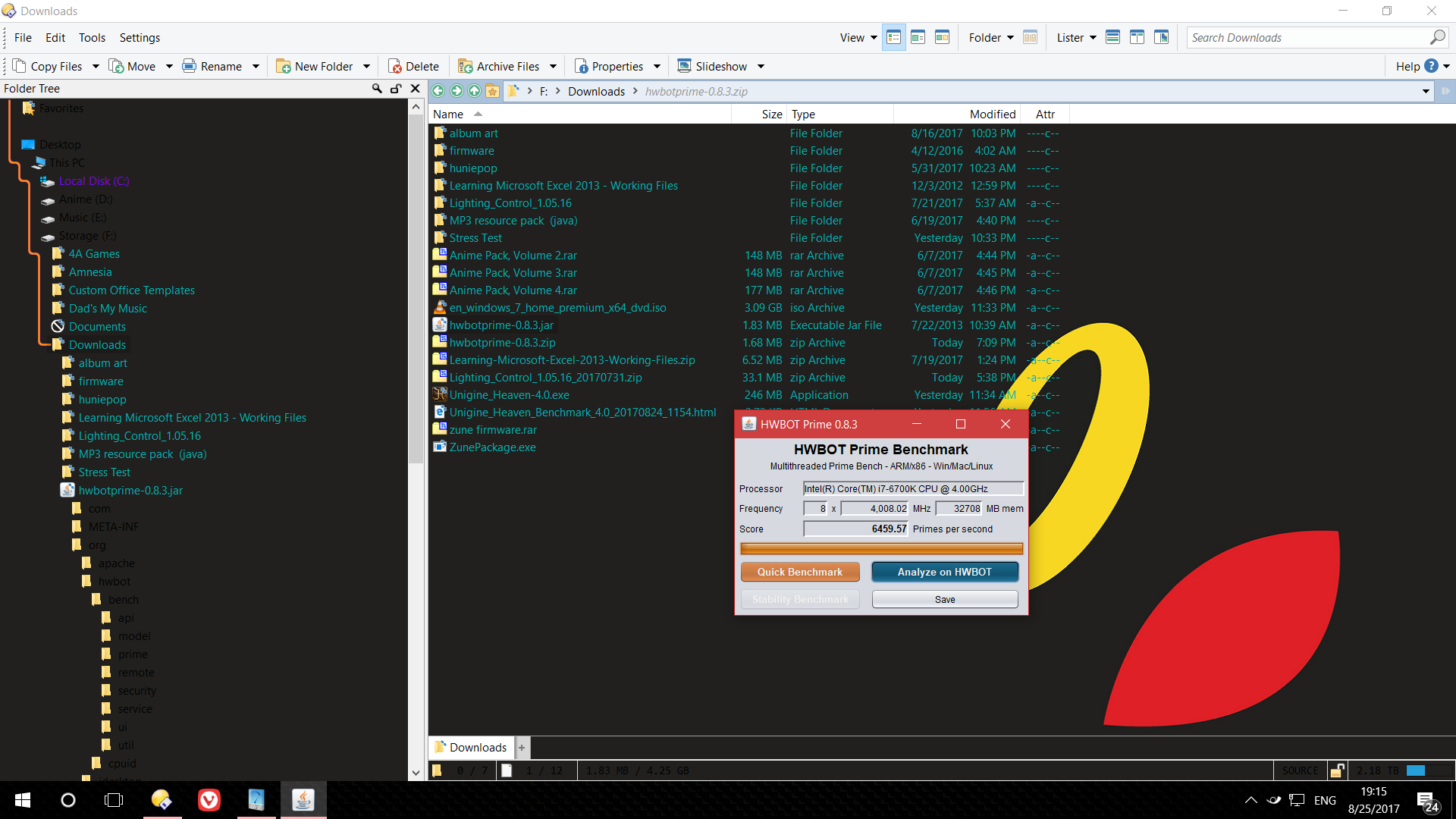The height and width of the screenshot is (819, 1456).
Task: Select Unigine_Heaven-4.0.exe in file list
Action: tap(509, 395)
